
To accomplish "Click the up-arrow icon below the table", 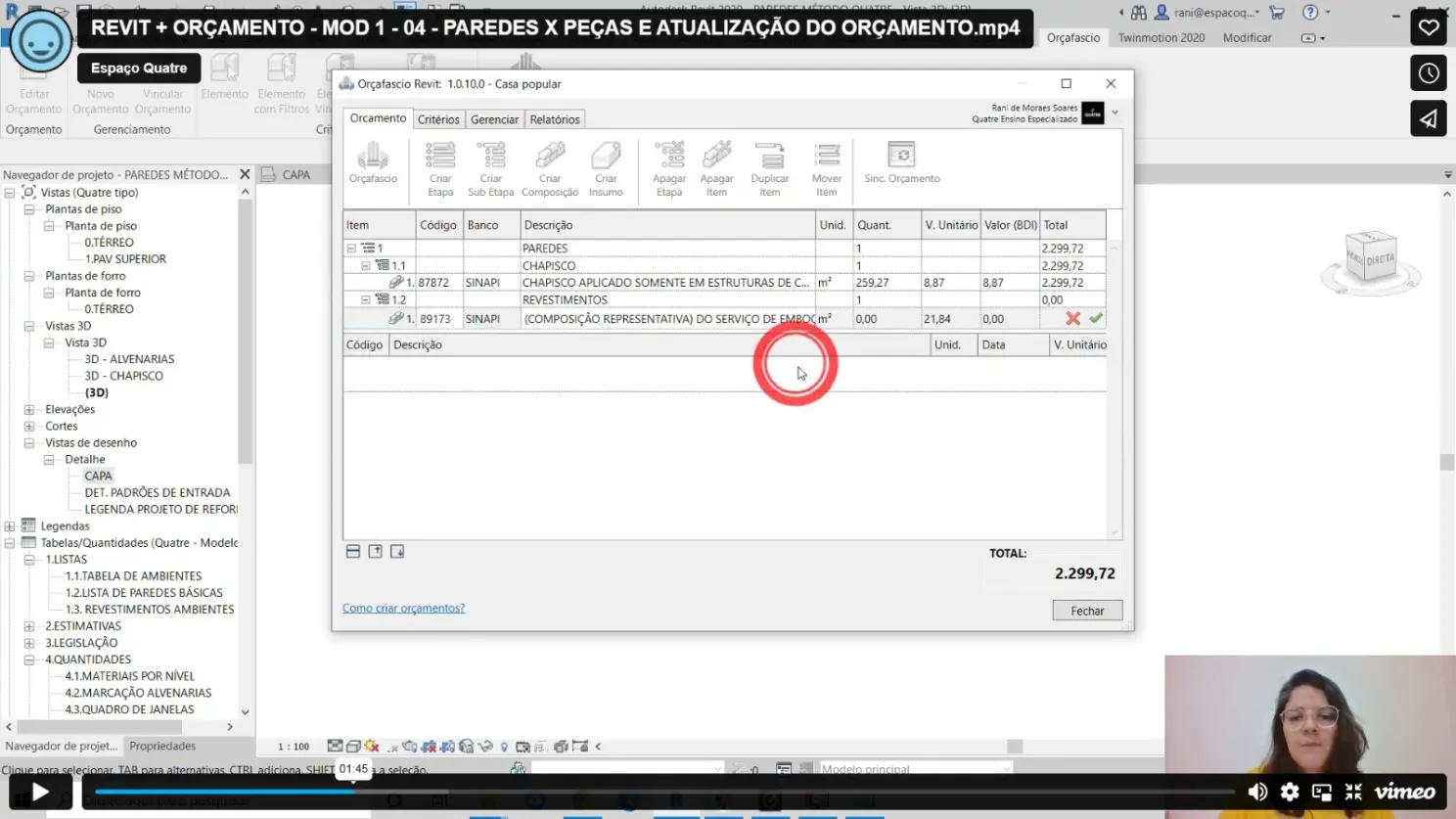I will point(376,552).
